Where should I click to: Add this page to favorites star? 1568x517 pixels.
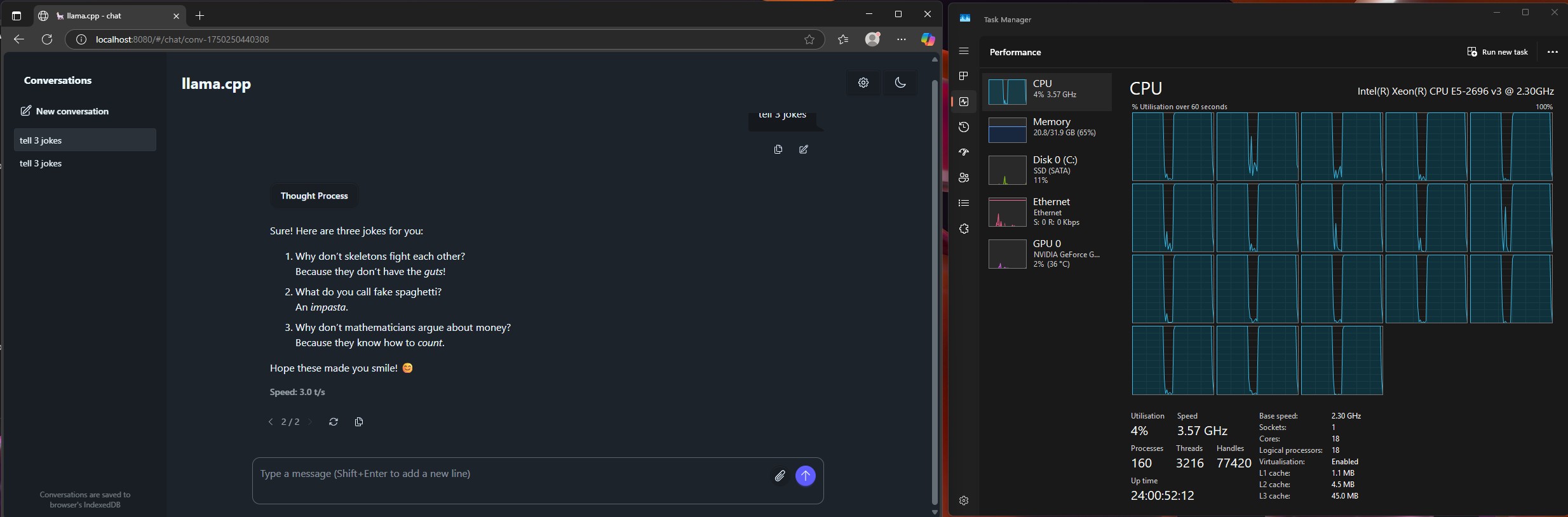(809, 39)
